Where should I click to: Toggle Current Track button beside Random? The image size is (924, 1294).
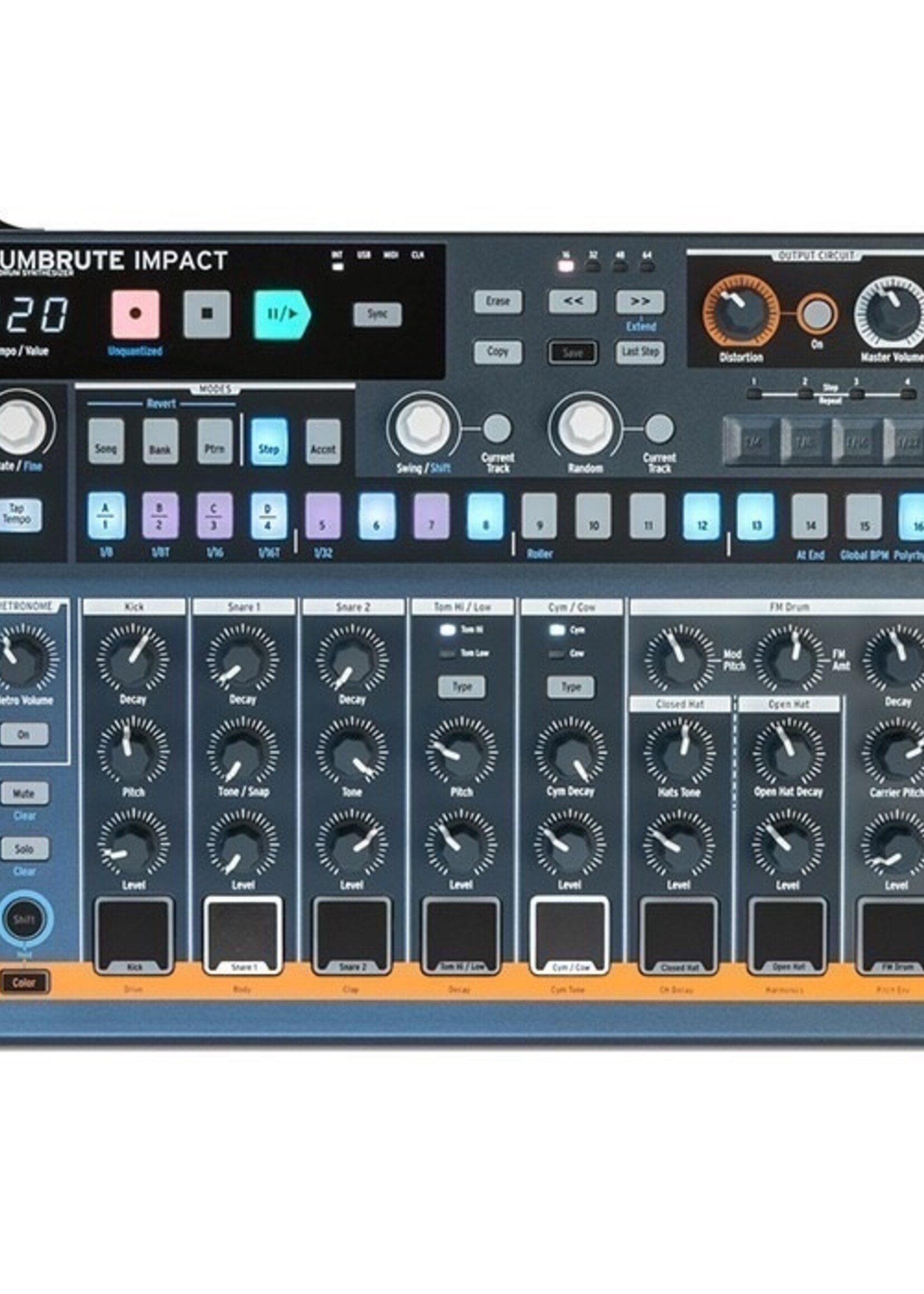[x=659, y=429]
